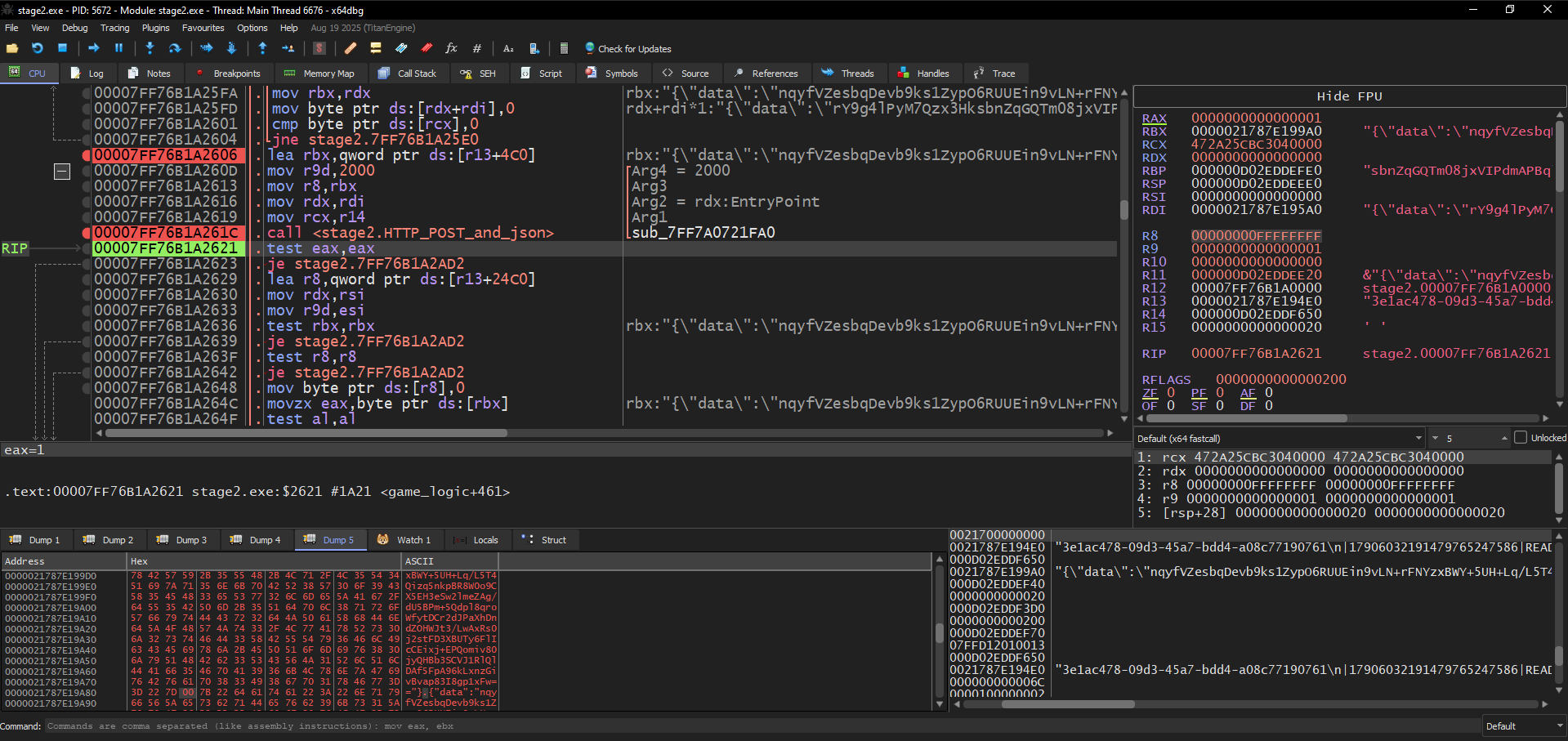Open the Default (x64 fastcall) dropdown
1568x741 pixels.
[x=1280, y=438]
